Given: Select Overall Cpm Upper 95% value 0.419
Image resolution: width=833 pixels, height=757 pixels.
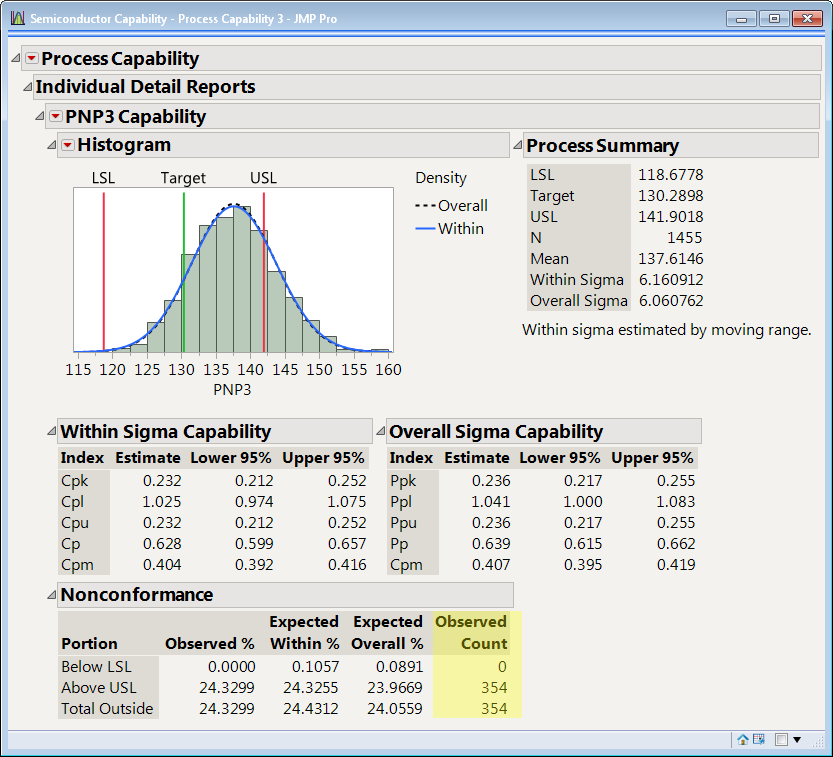Looking at the screenshot, I should pyautogui.click(x=676, y=565).
